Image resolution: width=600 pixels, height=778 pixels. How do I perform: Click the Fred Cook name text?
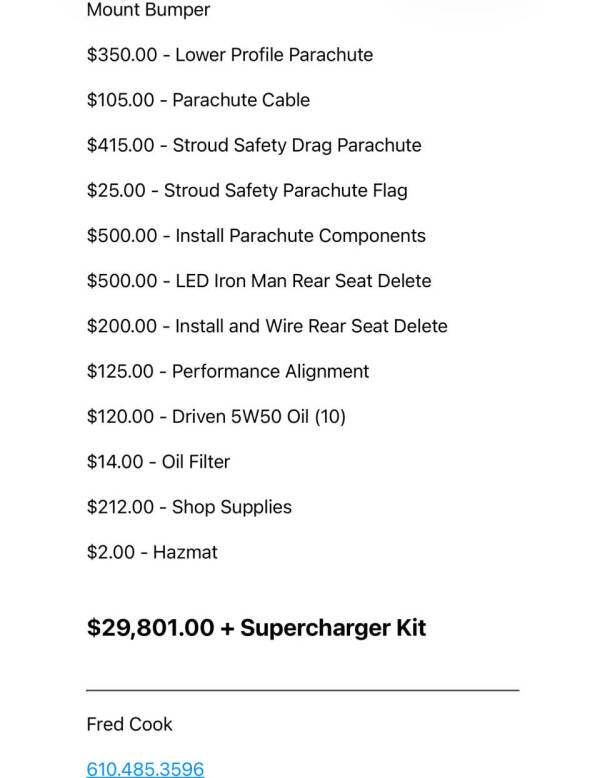point(129,724)
